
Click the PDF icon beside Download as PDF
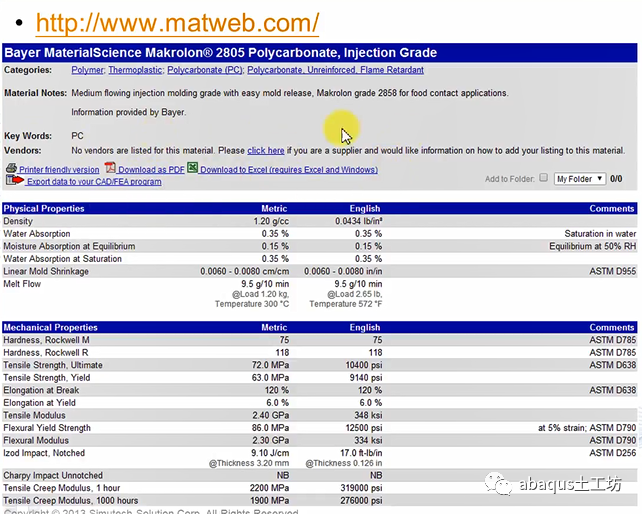pyautogui.click(x=110, y=168)
